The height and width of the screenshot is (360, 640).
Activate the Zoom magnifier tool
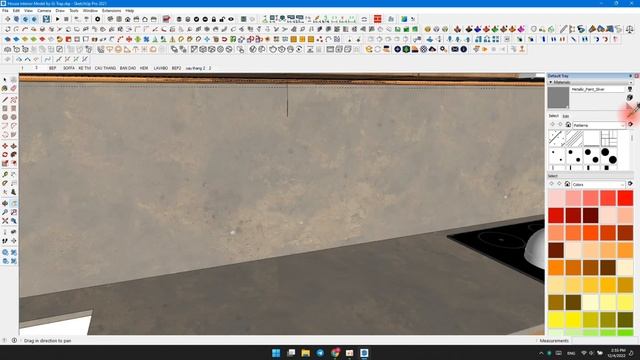click(x=5, y=212)
